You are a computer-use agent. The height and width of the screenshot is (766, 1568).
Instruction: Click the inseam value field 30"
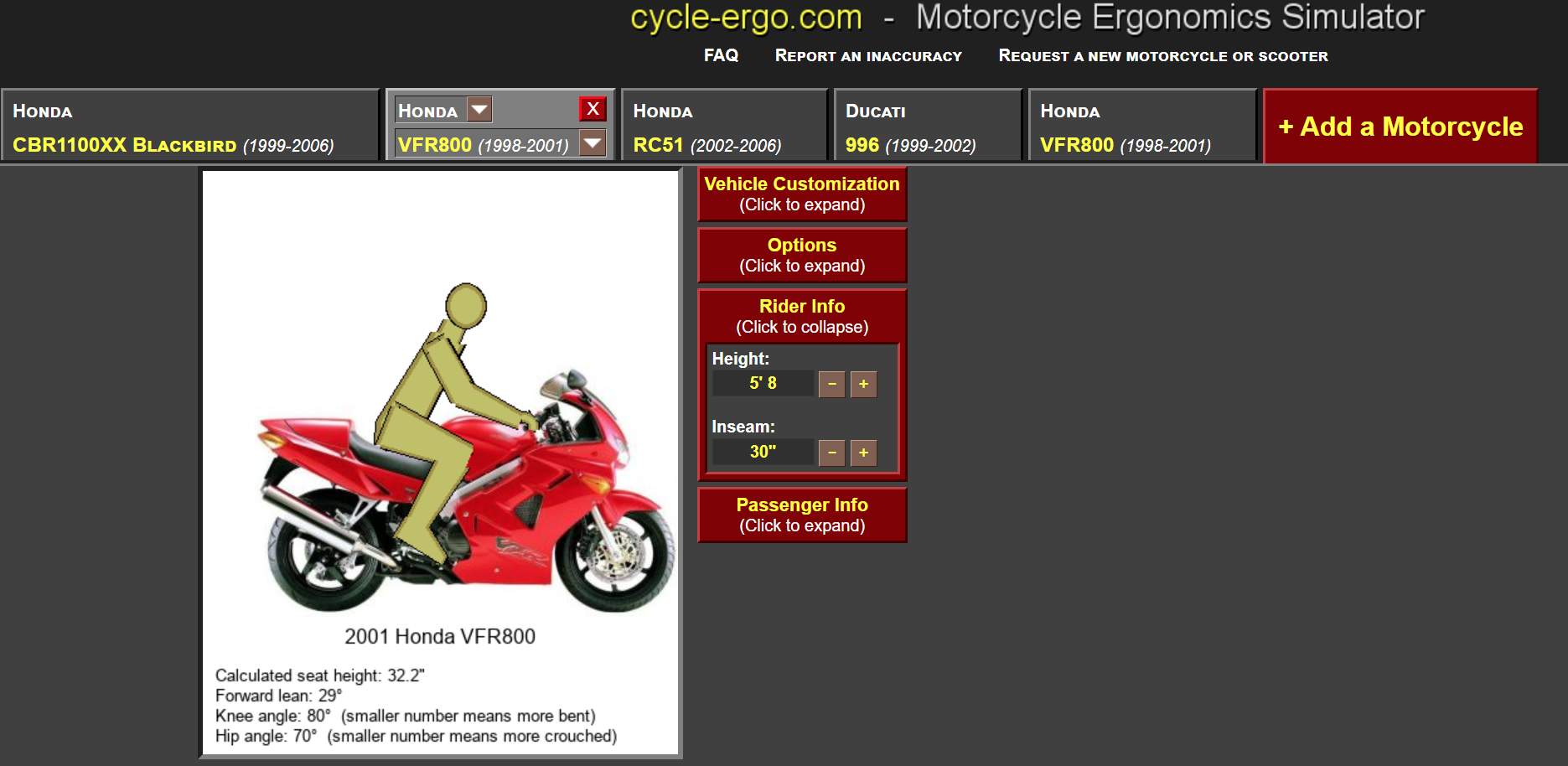(763, 452)
